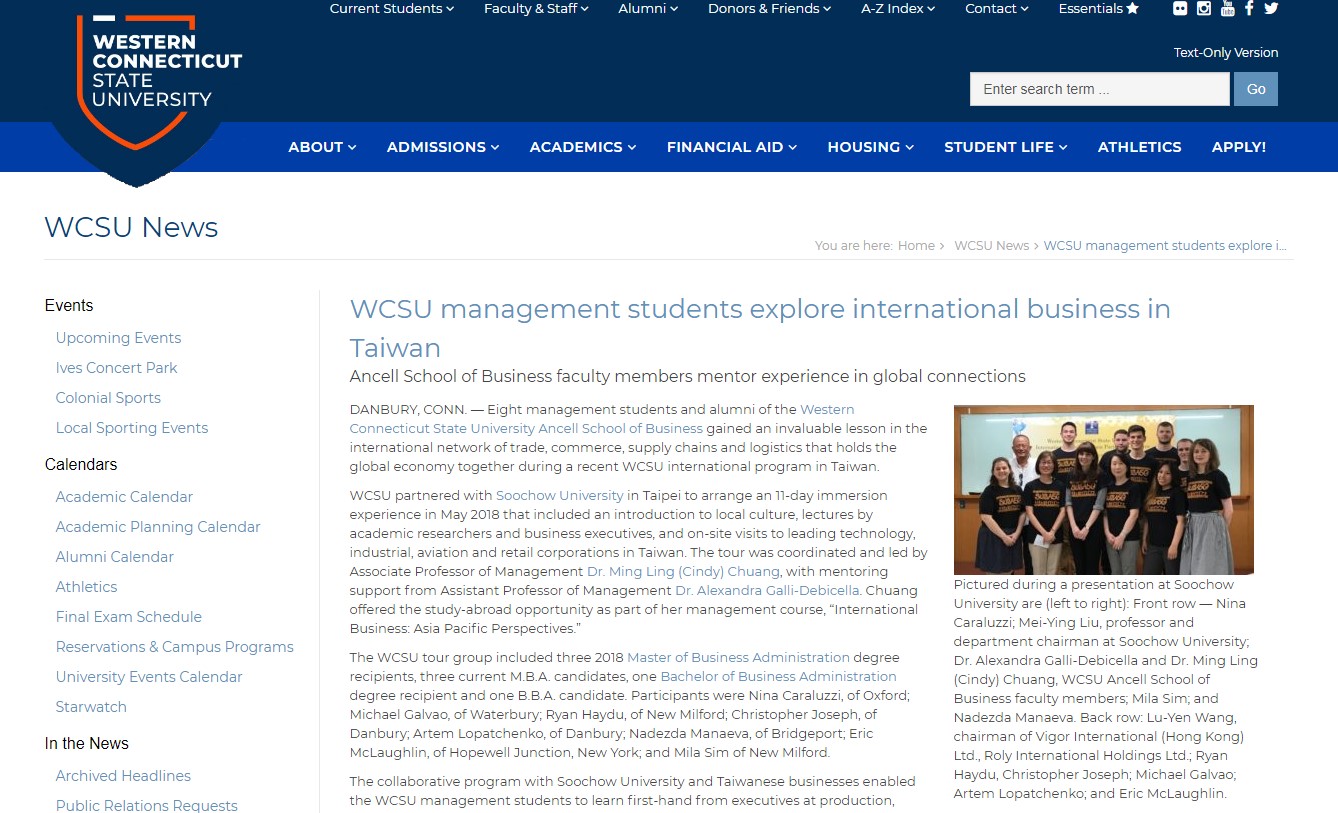This screenshot has height=813, width=1338.
Task: Open the Soochow University group photo
Action: tap(1103, 489)
